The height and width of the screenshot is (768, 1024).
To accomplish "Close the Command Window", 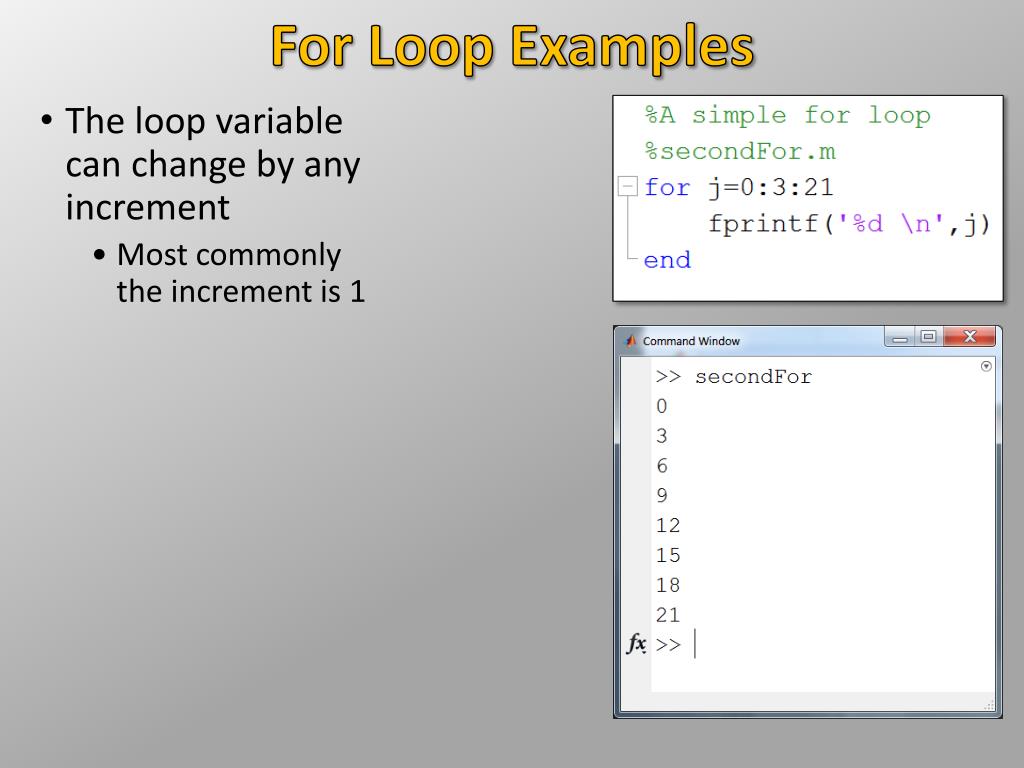I will [970, 337].
